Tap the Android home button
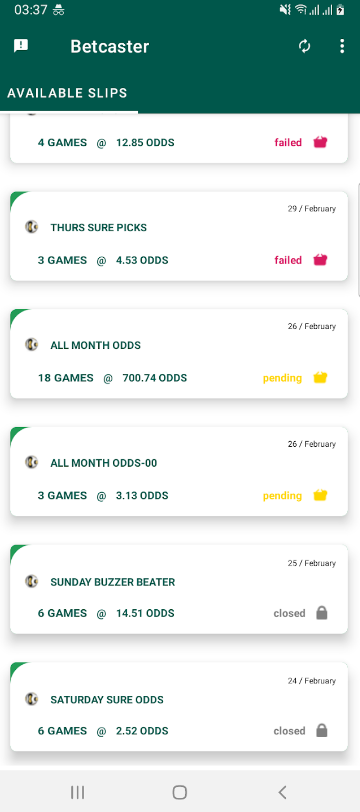 tap(180, 792)
